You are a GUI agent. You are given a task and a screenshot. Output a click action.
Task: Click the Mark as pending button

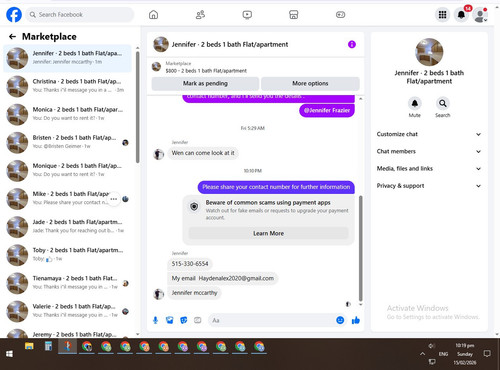(205, 83)
